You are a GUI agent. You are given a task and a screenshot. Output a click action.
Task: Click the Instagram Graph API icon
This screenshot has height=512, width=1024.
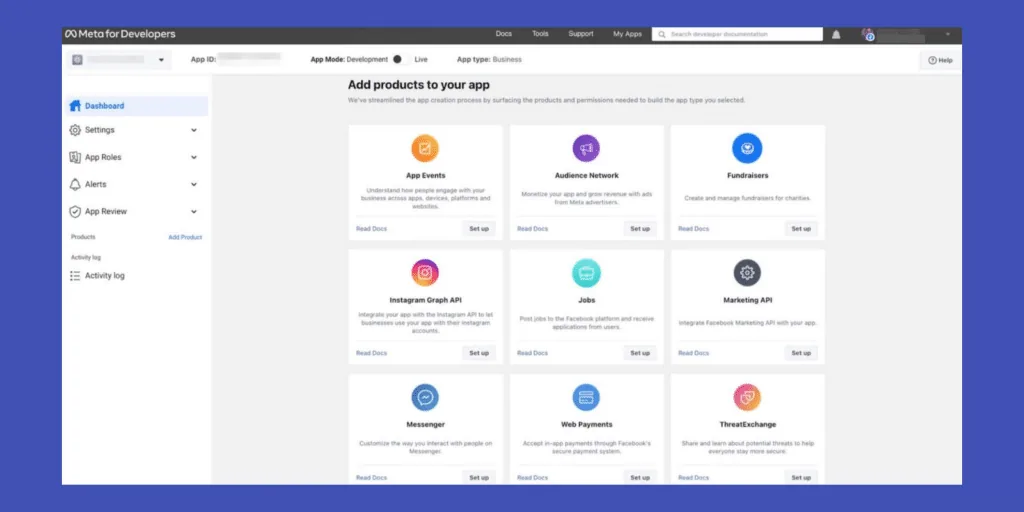[x=425, y=273]
